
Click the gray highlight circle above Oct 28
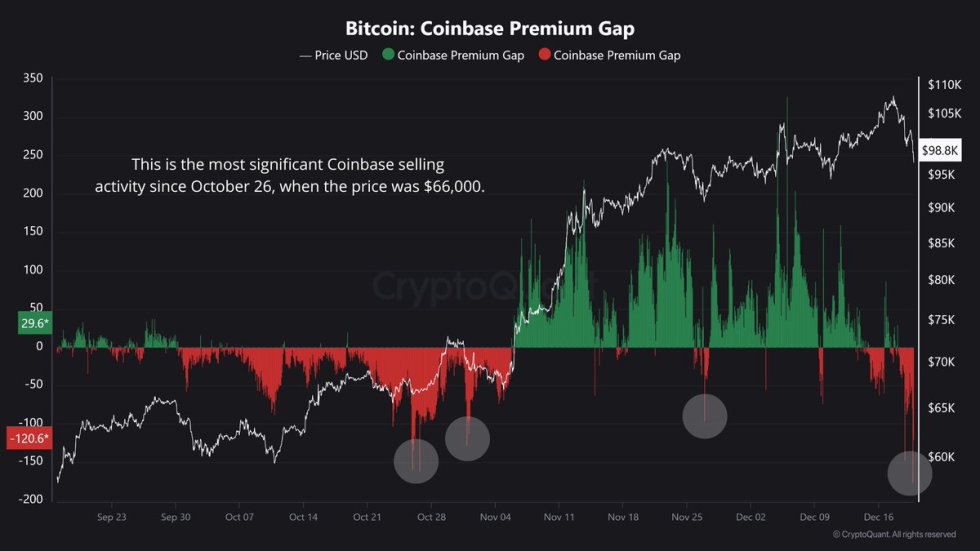pyautogui.click(x=416, y=461)
